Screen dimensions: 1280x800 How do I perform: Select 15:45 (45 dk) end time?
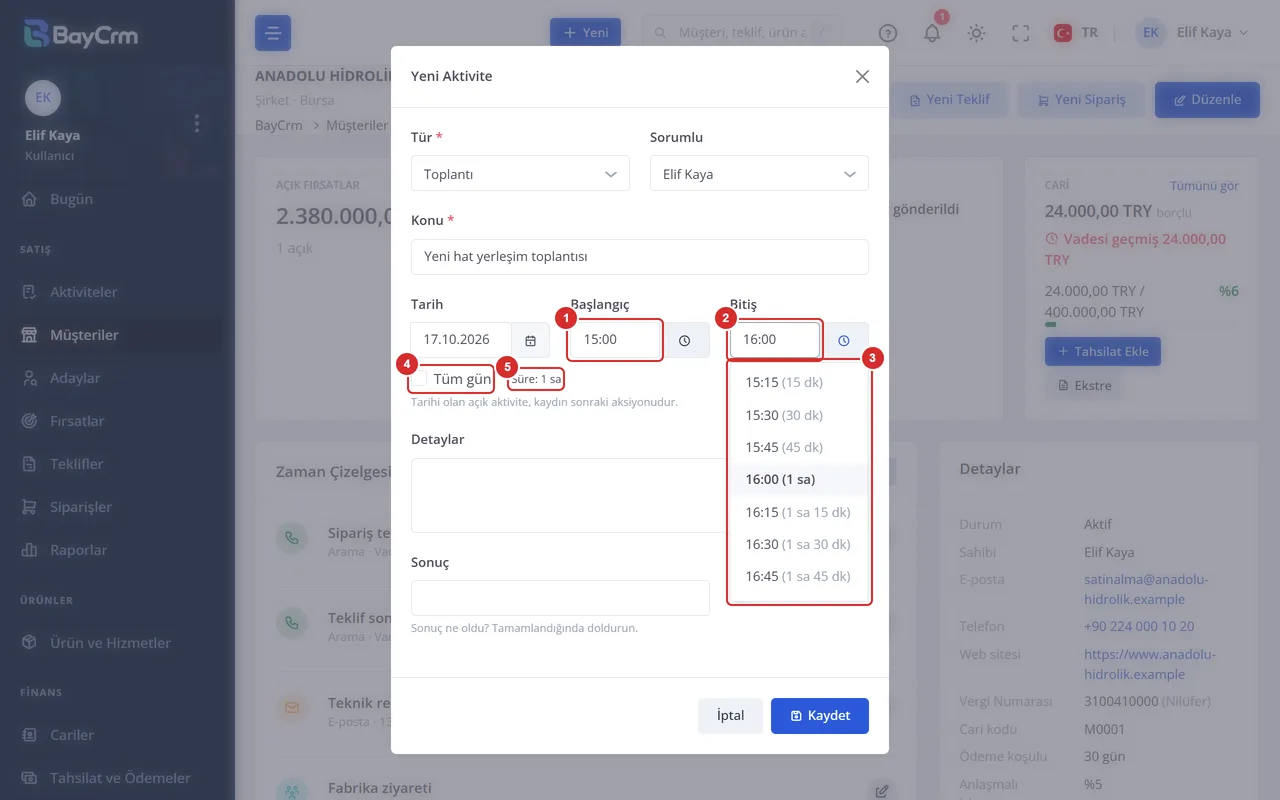pyautogui.click(x=798, y=447)
